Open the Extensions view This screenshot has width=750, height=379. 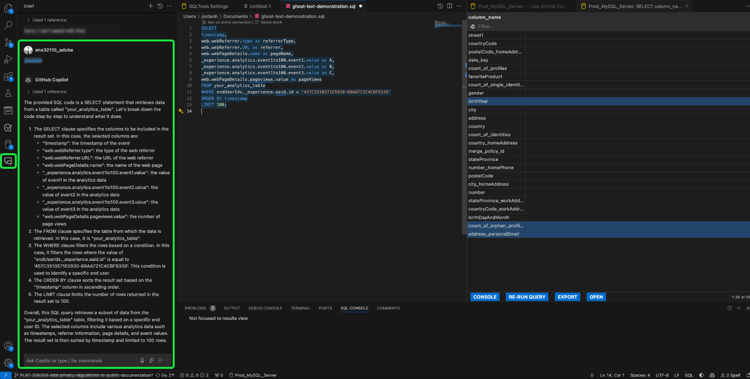(8, 77)
